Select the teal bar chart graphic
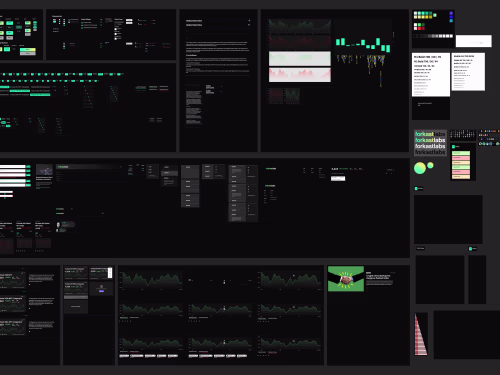This screenshot has width=500, height=375. (x=363, y=44)
